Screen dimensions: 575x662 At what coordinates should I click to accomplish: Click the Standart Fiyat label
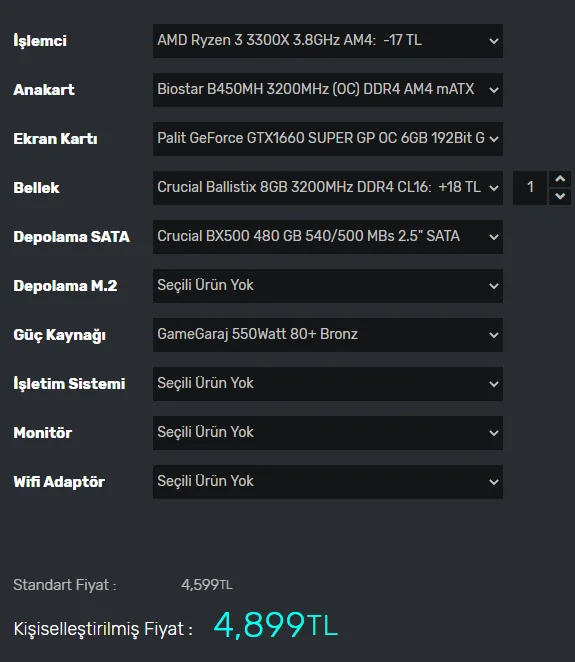(x=65, y=585)
